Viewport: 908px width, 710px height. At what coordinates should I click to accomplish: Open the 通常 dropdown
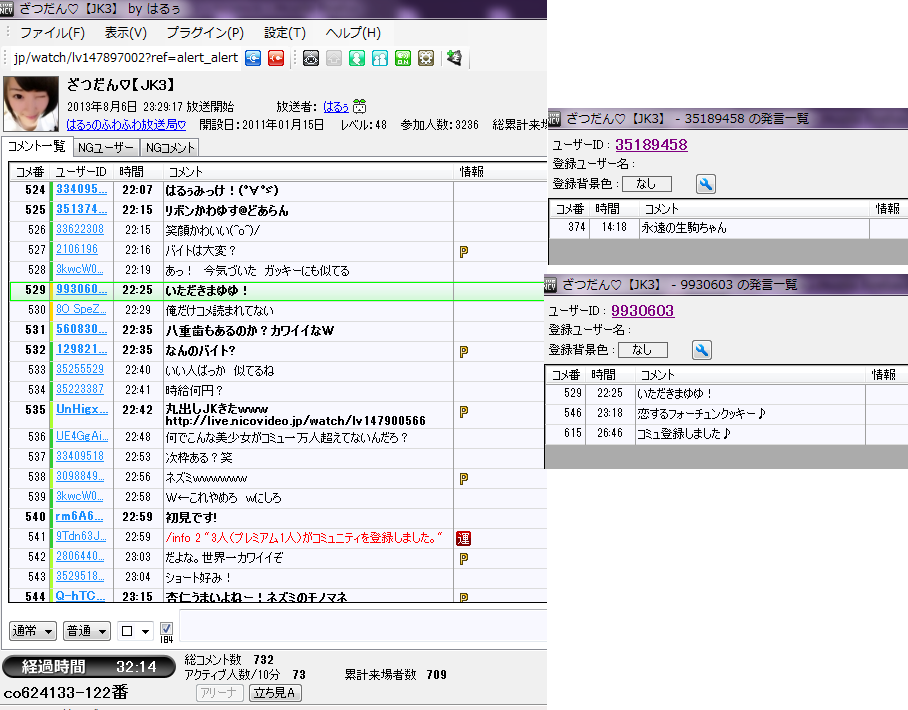(x=32, y=631)
